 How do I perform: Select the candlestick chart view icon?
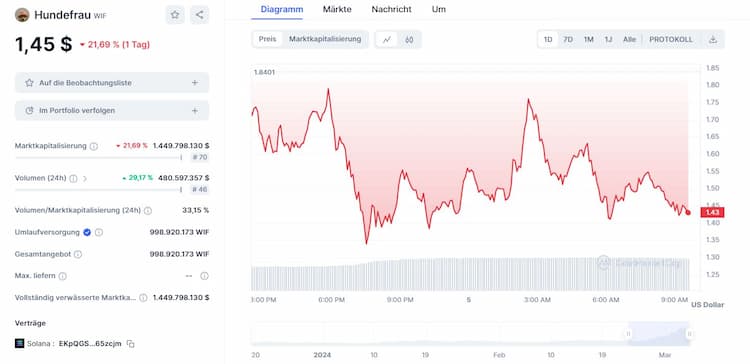(409, 40)
